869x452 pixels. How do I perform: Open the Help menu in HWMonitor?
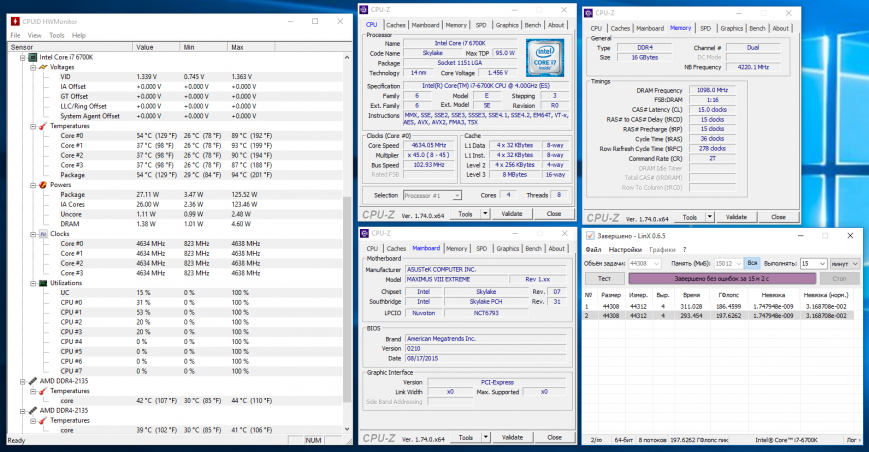79,35
